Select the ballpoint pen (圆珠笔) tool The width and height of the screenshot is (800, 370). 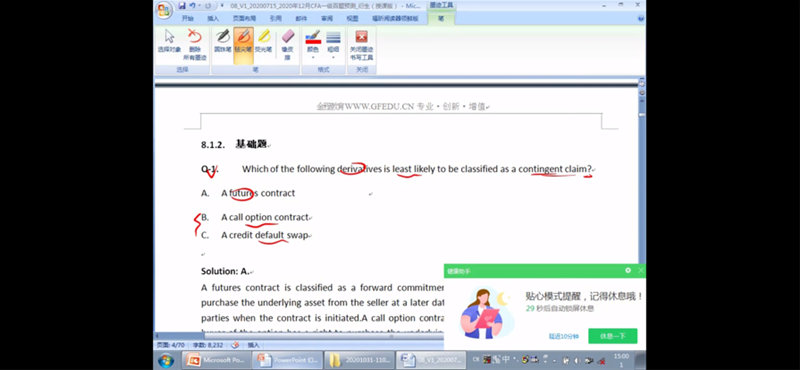tap(222, 41)
